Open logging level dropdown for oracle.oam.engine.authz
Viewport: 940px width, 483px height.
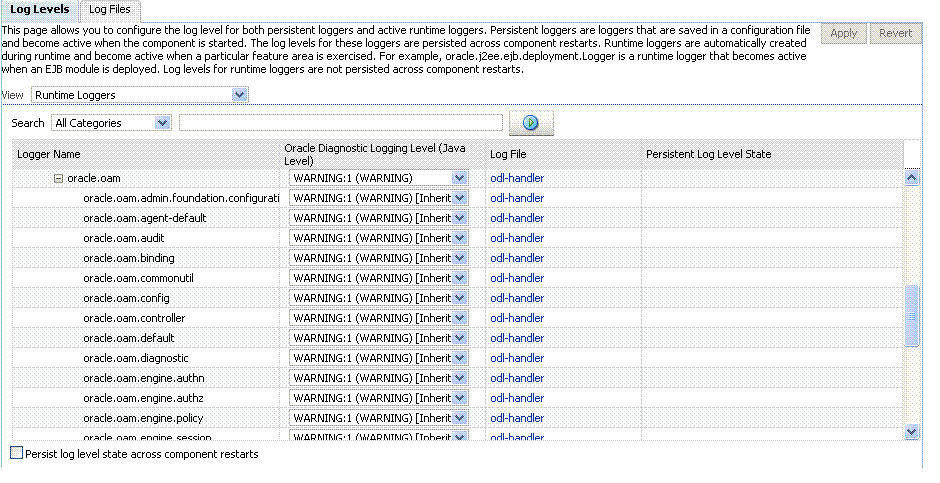point(378,398)
